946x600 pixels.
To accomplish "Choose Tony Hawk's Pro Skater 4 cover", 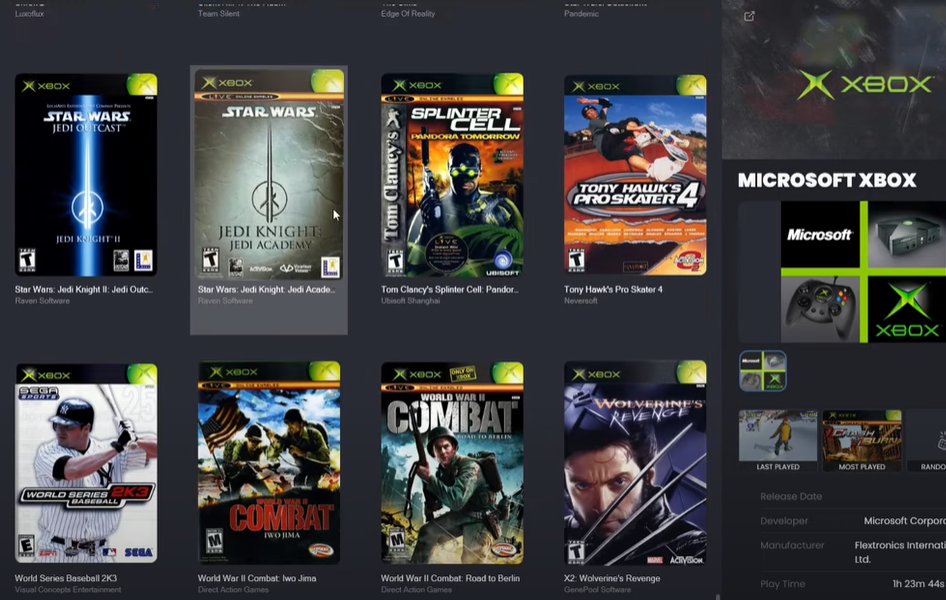I will [635, 175].
